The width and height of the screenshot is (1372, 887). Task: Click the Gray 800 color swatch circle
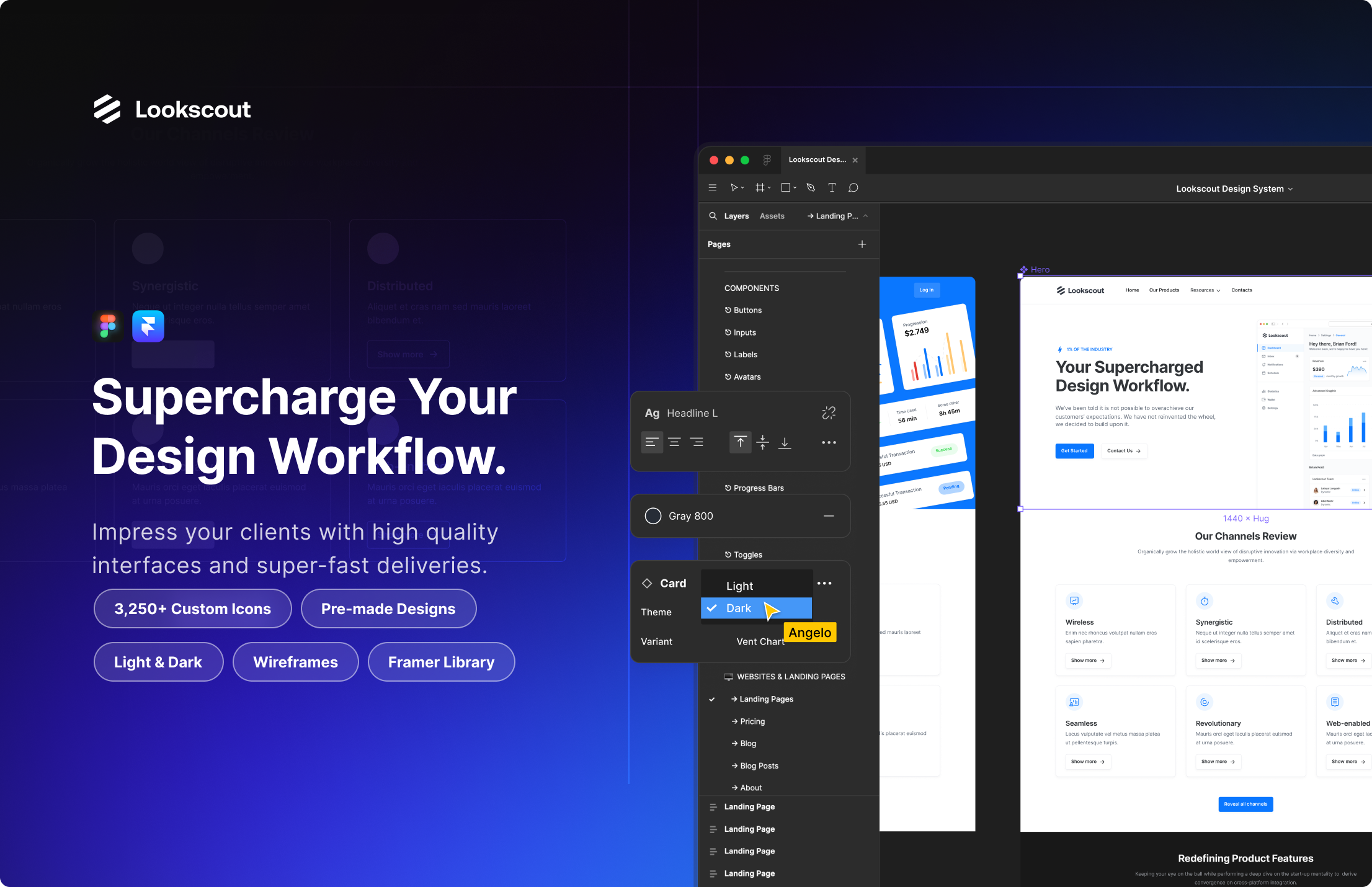(653, 516)
